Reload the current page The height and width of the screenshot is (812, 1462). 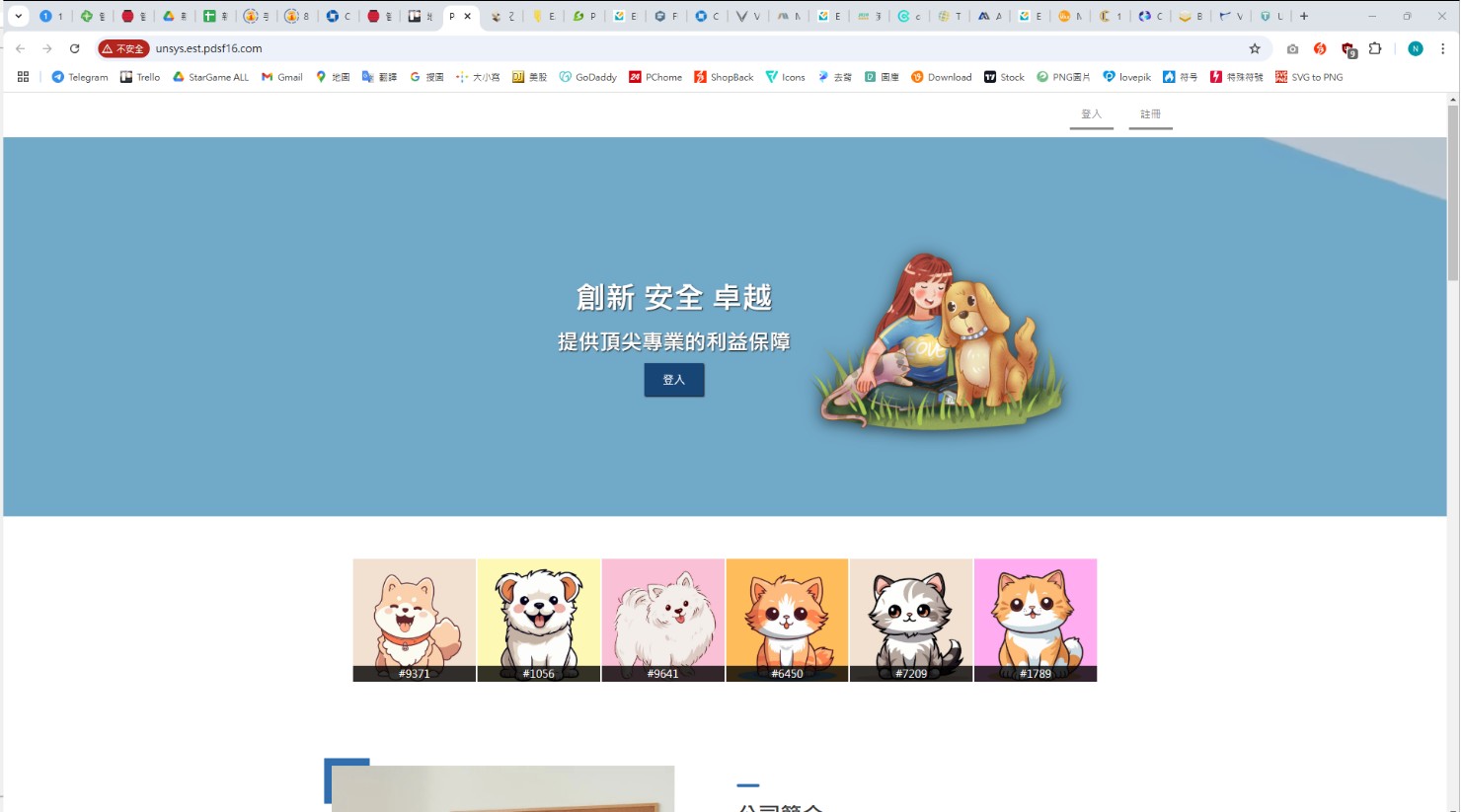click(x=74, y=48)
